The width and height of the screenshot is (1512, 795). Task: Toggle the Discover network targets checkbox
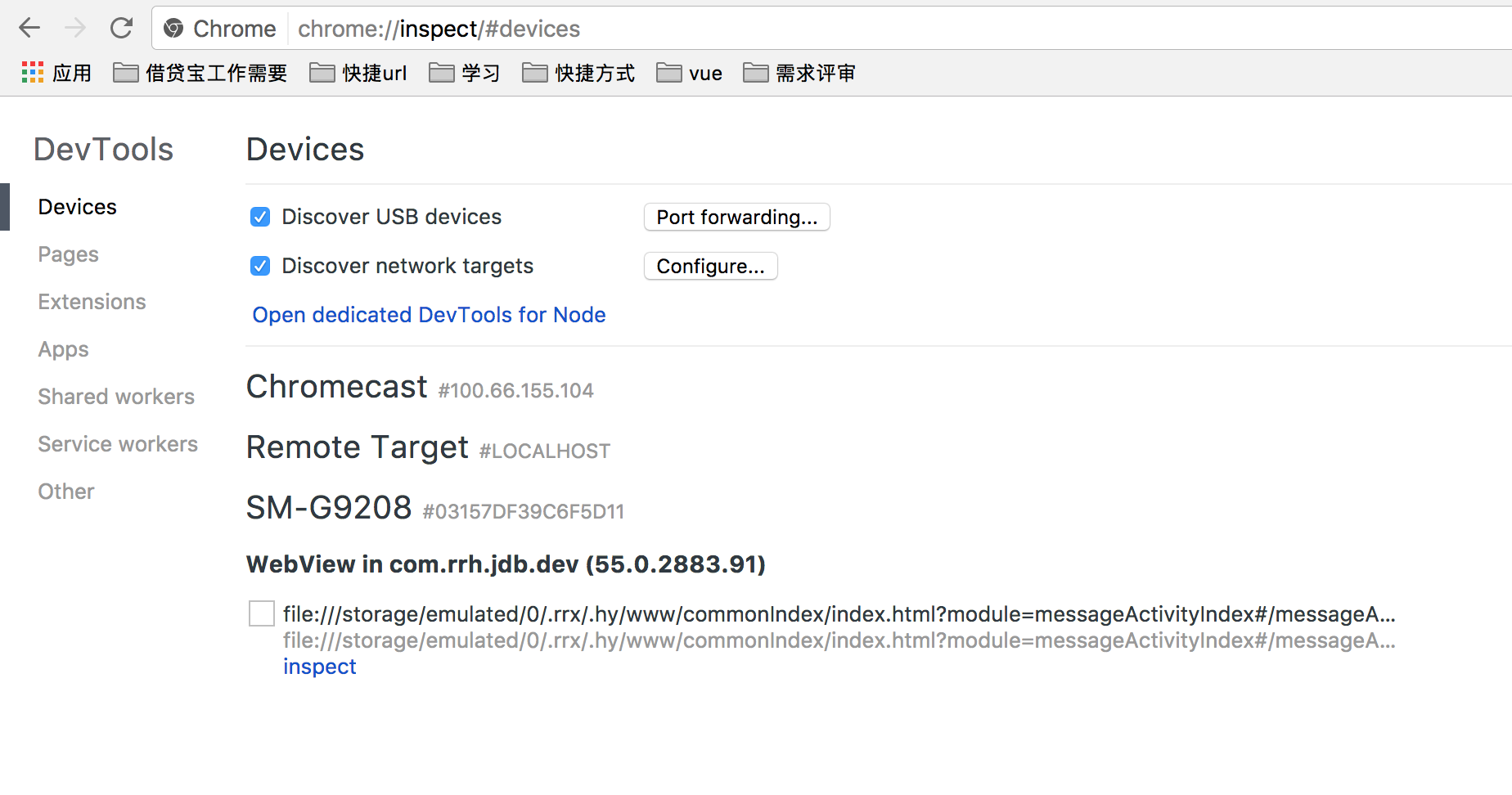pos(260,266)
